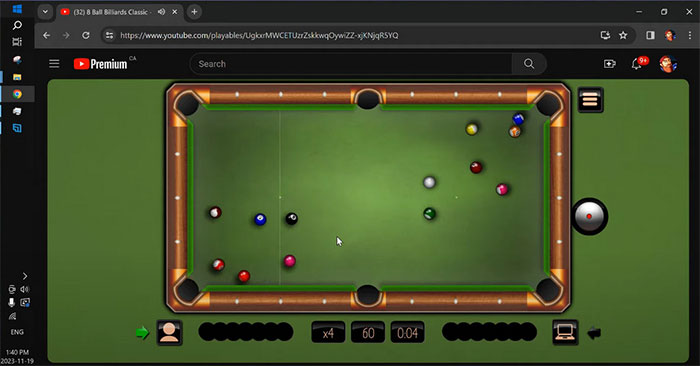The image size is (700, 366).
Task: Focus the YouTube Search field
Action: click(351, 64)
